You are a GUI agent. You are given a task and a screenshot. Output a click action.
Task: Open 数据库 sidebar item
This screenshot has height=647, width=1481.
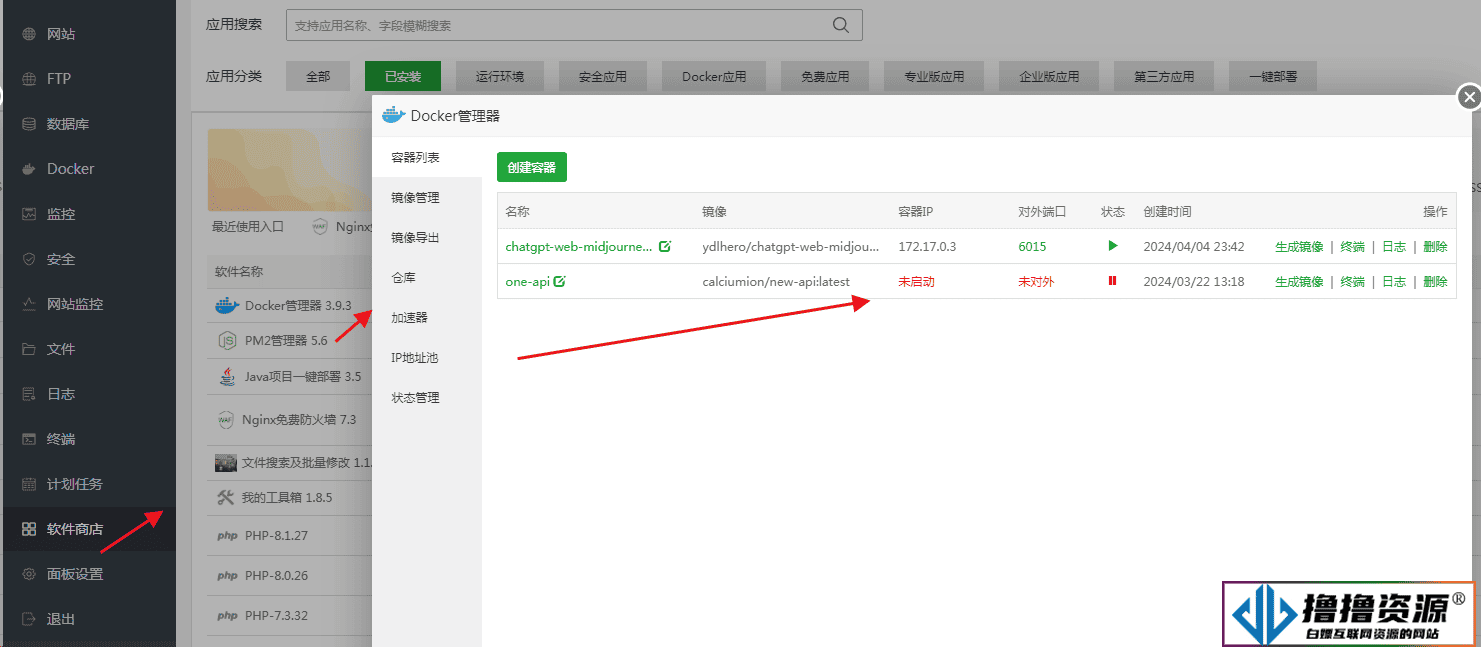[x=88, y=124]
